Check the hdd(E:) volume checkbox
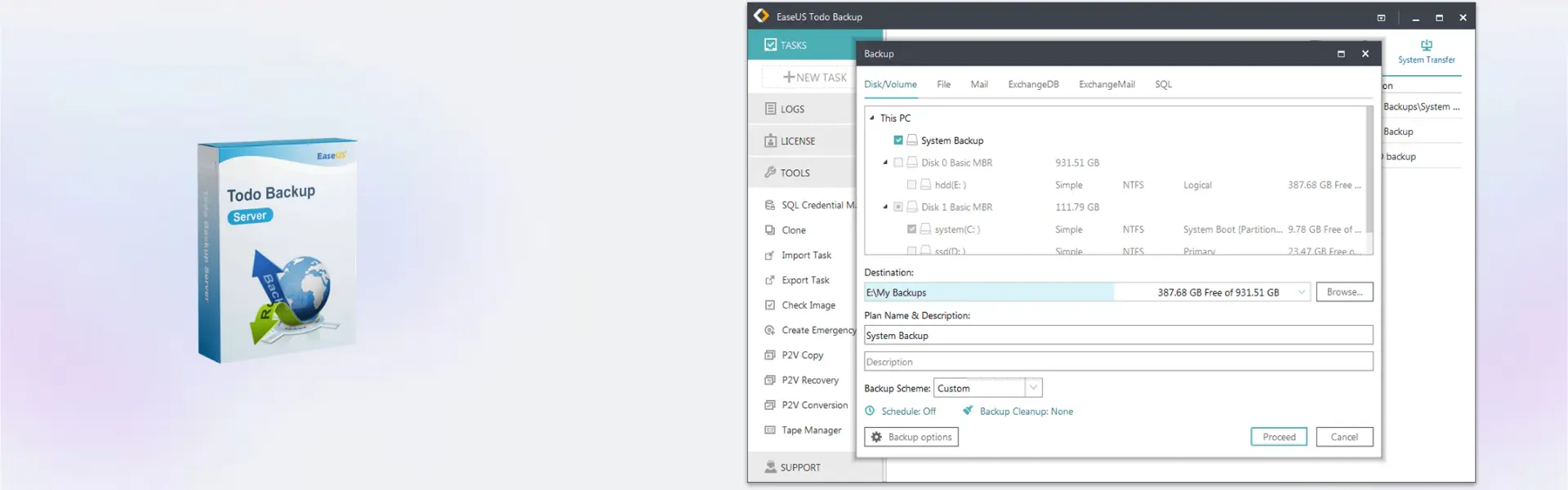1568x490 pixels. (x=911, y=185)
